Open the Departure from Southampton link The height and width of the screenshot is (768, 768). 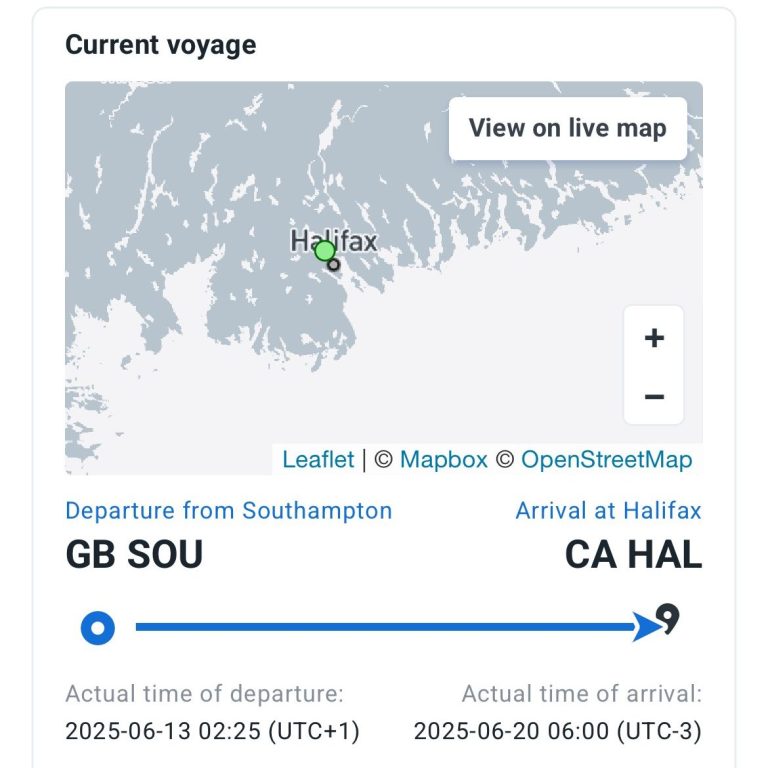click(x=229, y=510)
